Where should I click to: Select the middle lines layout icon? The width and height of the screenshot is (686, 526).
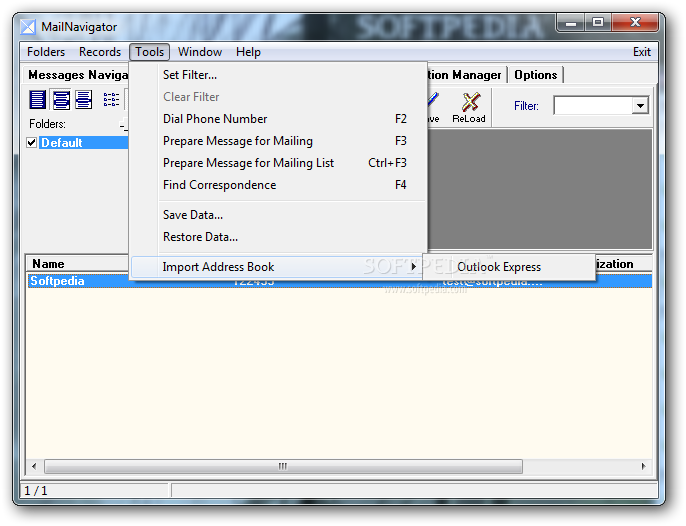pos(61,100)
